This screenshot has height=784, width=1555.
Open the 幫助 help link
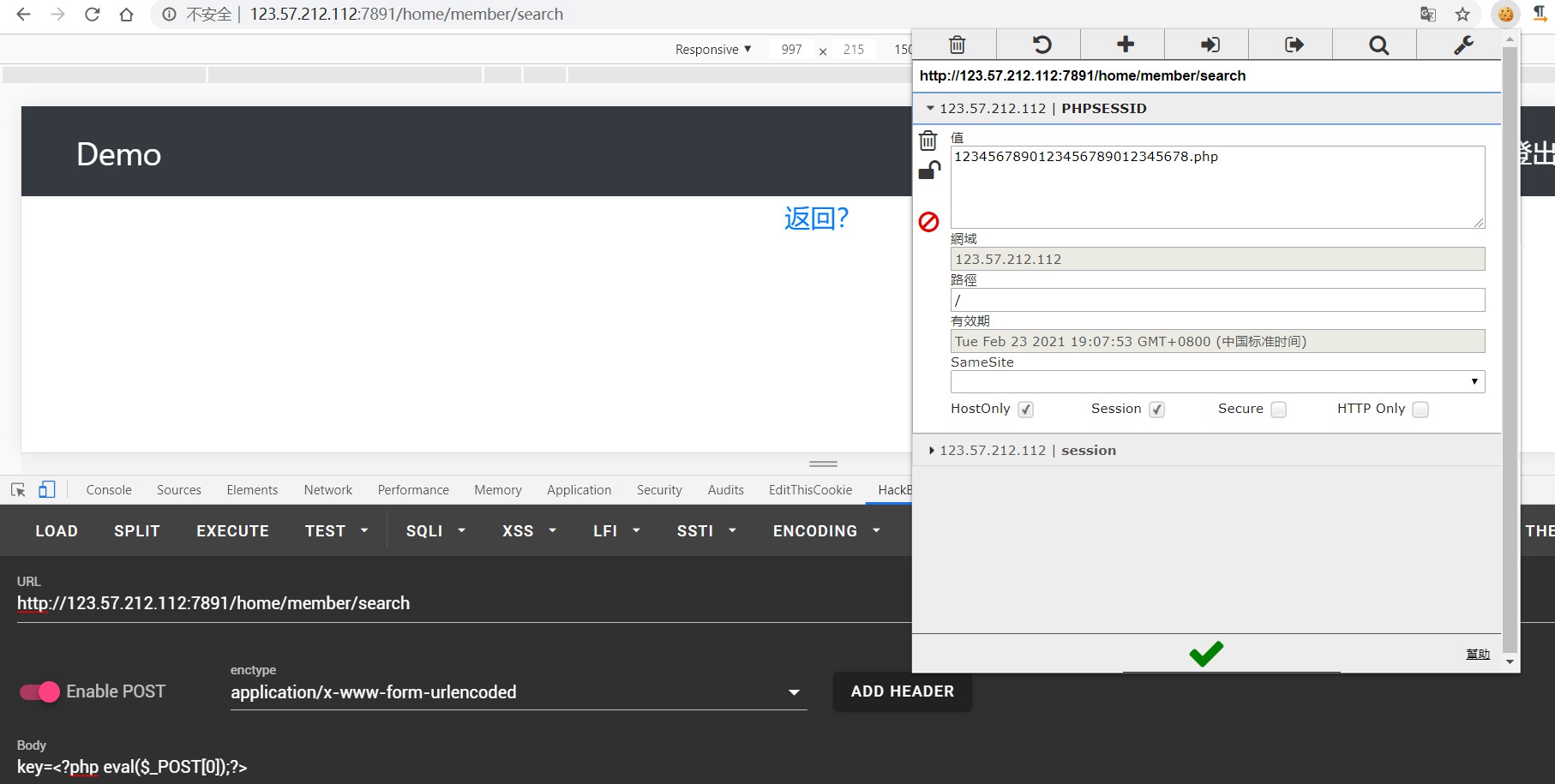point(1478,654)
